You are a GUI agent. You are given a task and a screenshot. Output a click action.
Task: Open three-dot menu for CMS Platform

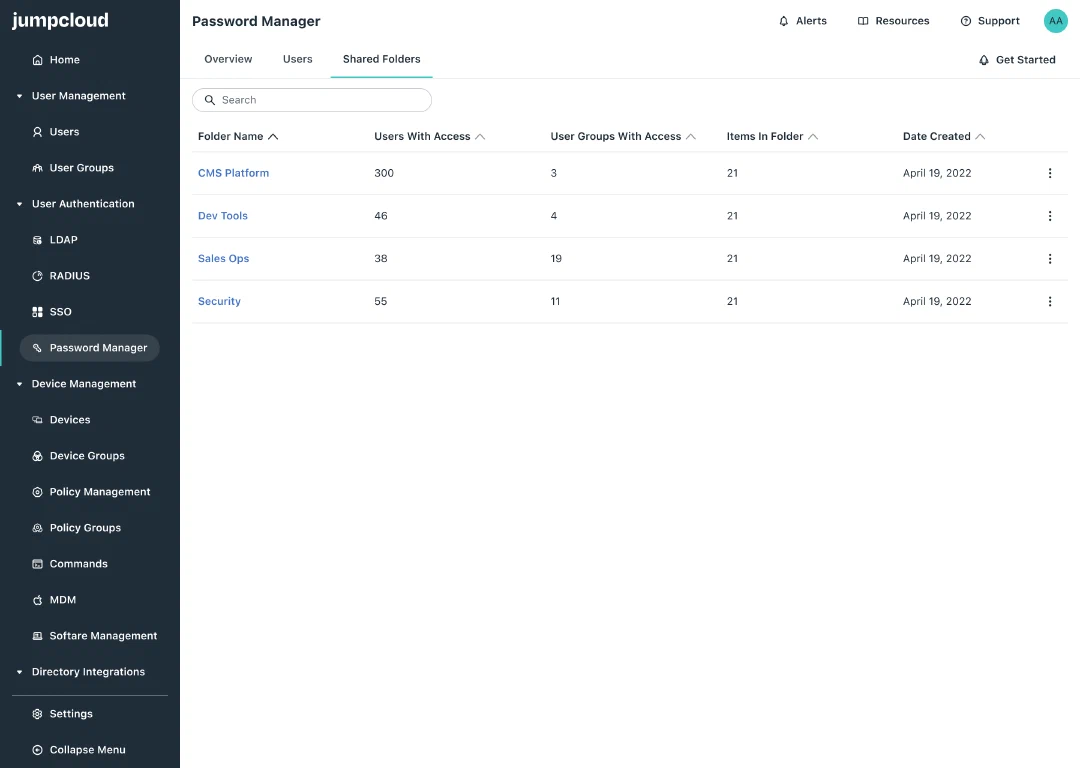(1050, 174)
